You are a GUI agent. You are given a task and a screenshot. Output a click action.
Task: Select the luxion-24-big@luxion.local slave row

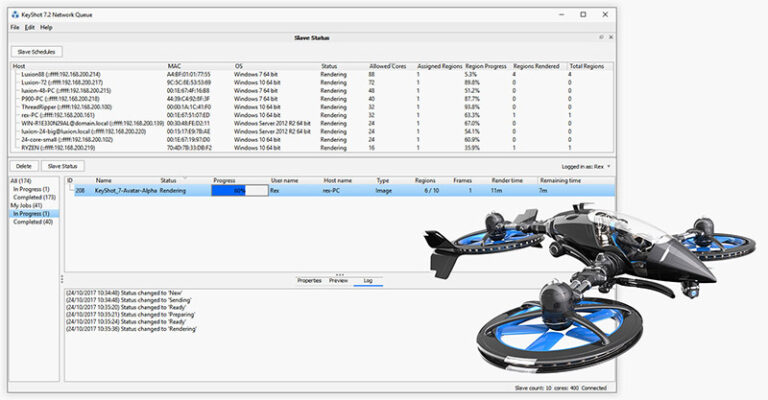pyautogui.click(x=312, y=131)
